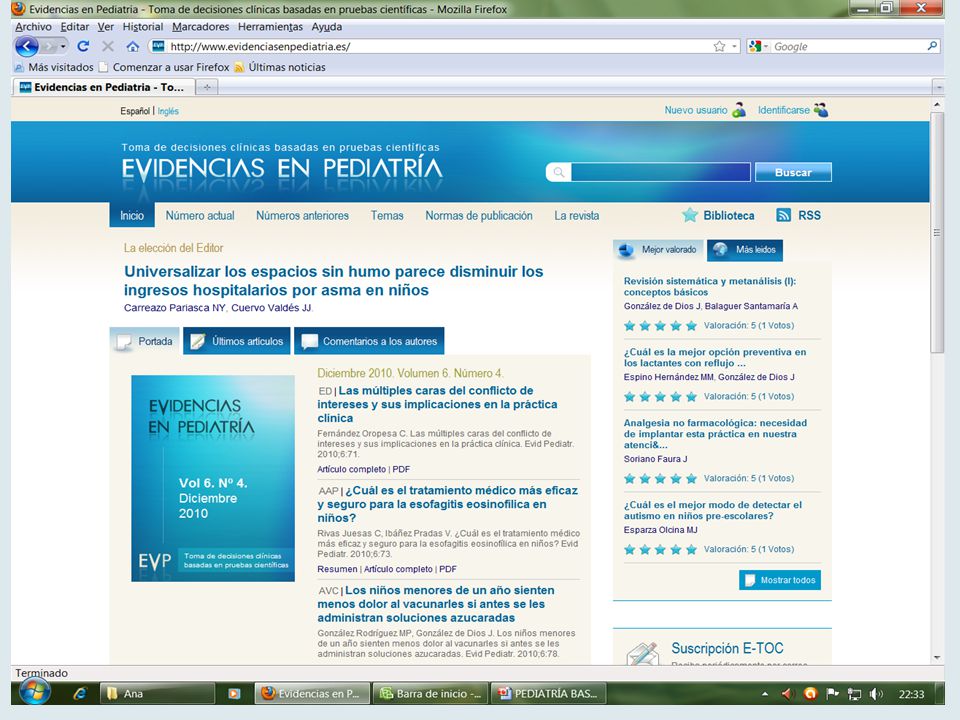Viewport: 960px width, 720px height.
Task: Click the network tray icon
Action: tap(854, 694)
